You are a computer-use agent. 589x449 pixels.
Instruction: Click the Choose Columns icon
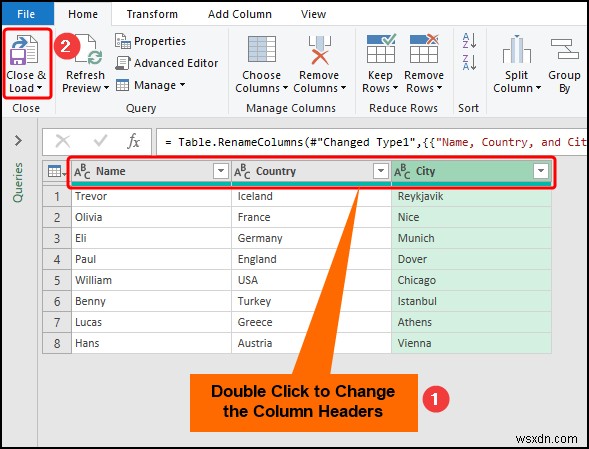262,49
